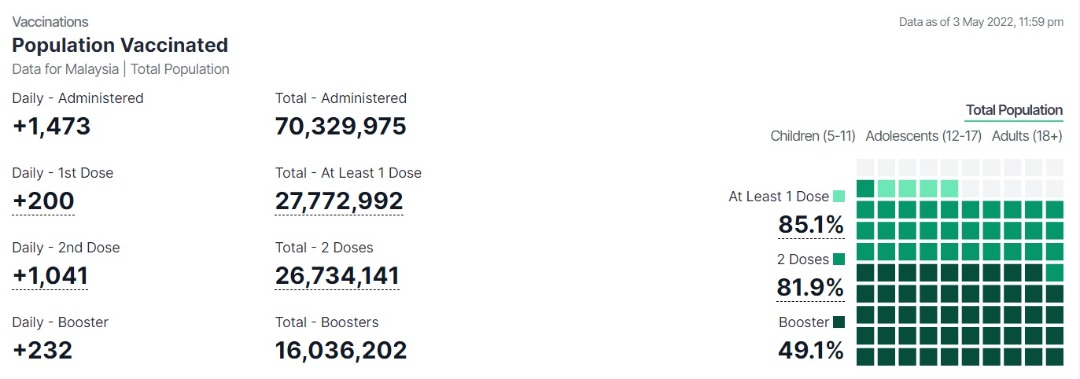
Task: Switch to the Children (5-11) tab
Action: [x=813, y=136]
